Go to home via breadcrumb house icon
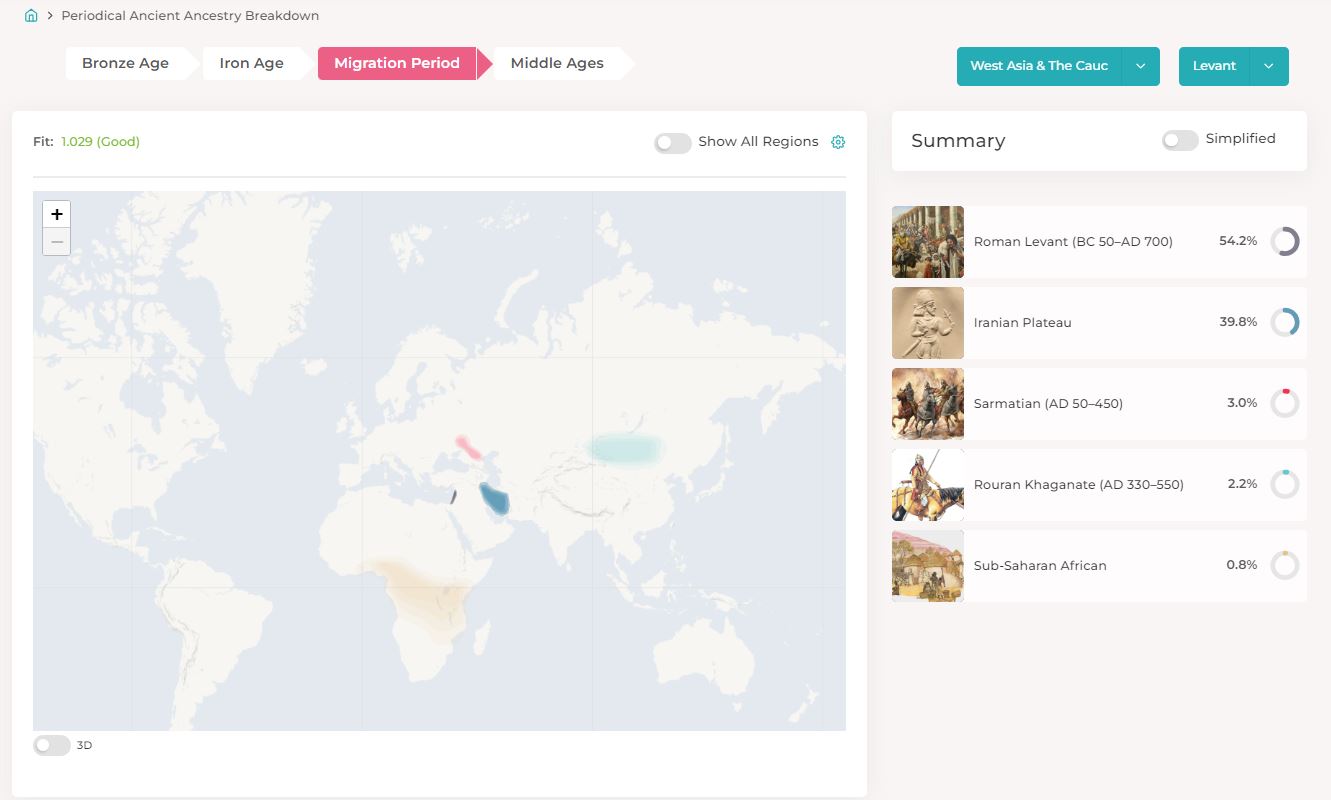The image size is (1331, 800). 31,16
